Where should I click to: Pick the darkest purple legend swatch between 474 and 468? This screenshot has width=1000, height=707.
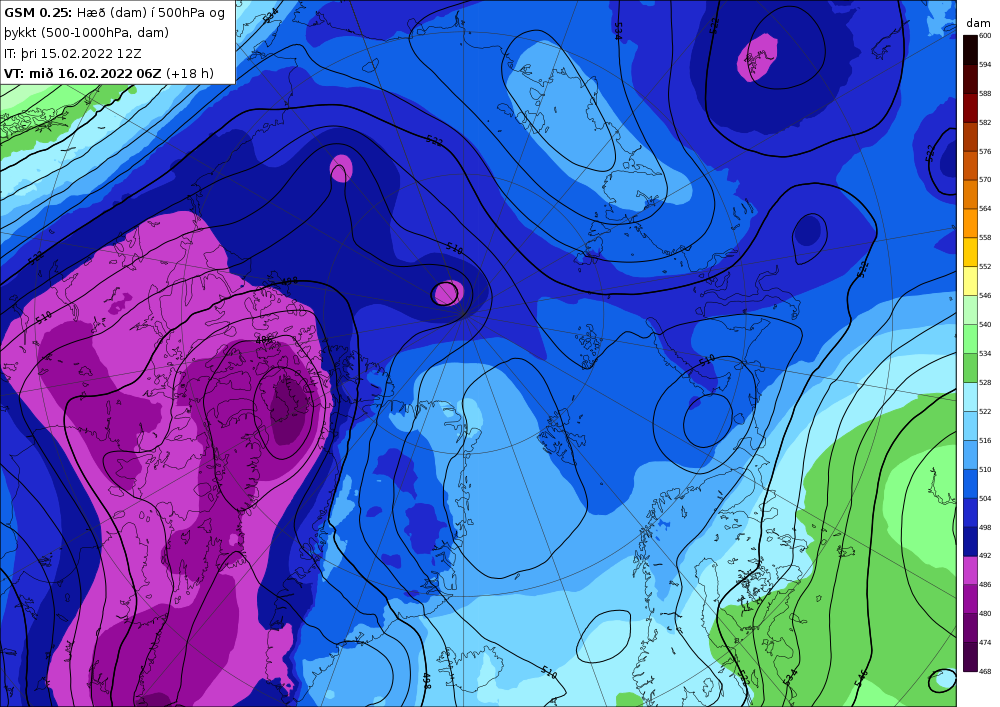coord(970,657)
